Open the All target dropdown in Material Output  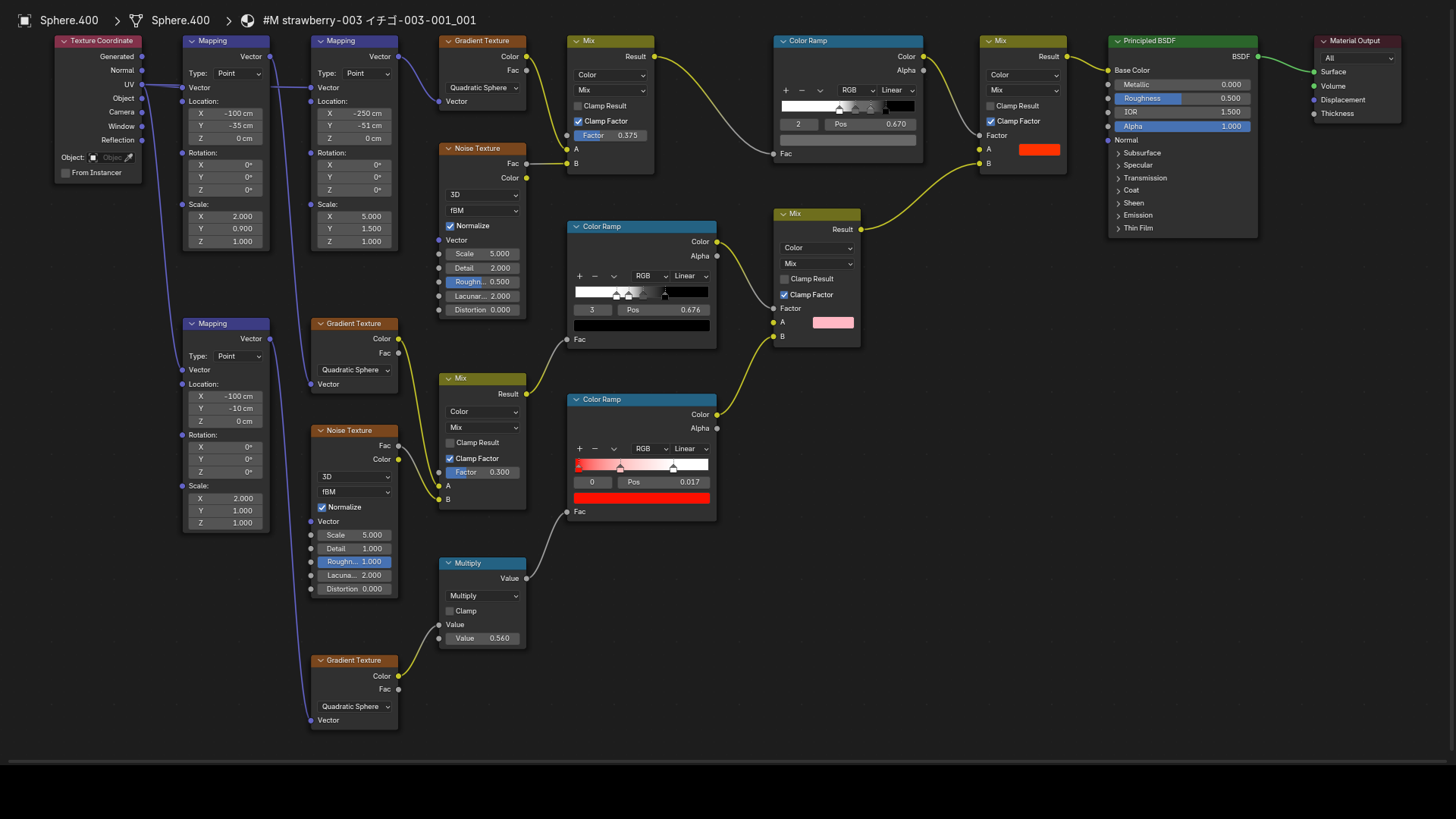click(1358, 58)
